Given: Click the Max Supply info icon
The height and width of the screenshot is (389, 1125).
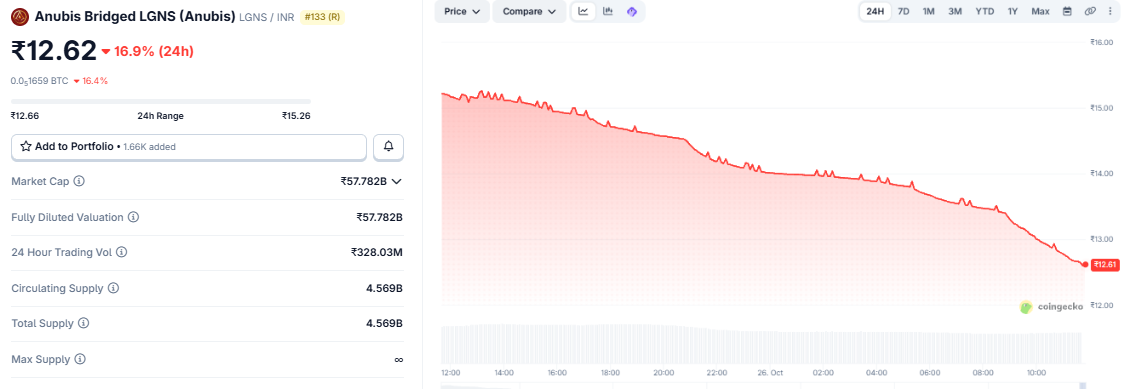Looking at the screenshot, I should pos(80,359).
